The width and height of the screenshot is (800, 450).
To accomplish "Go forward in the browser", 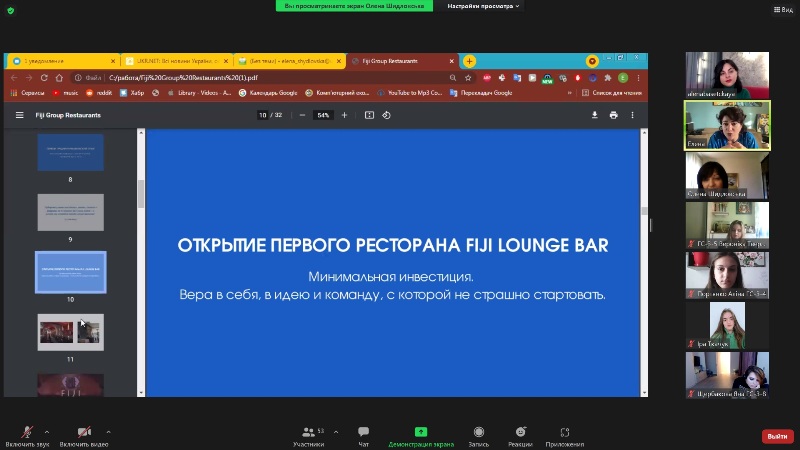I will (x=29, y=78).
